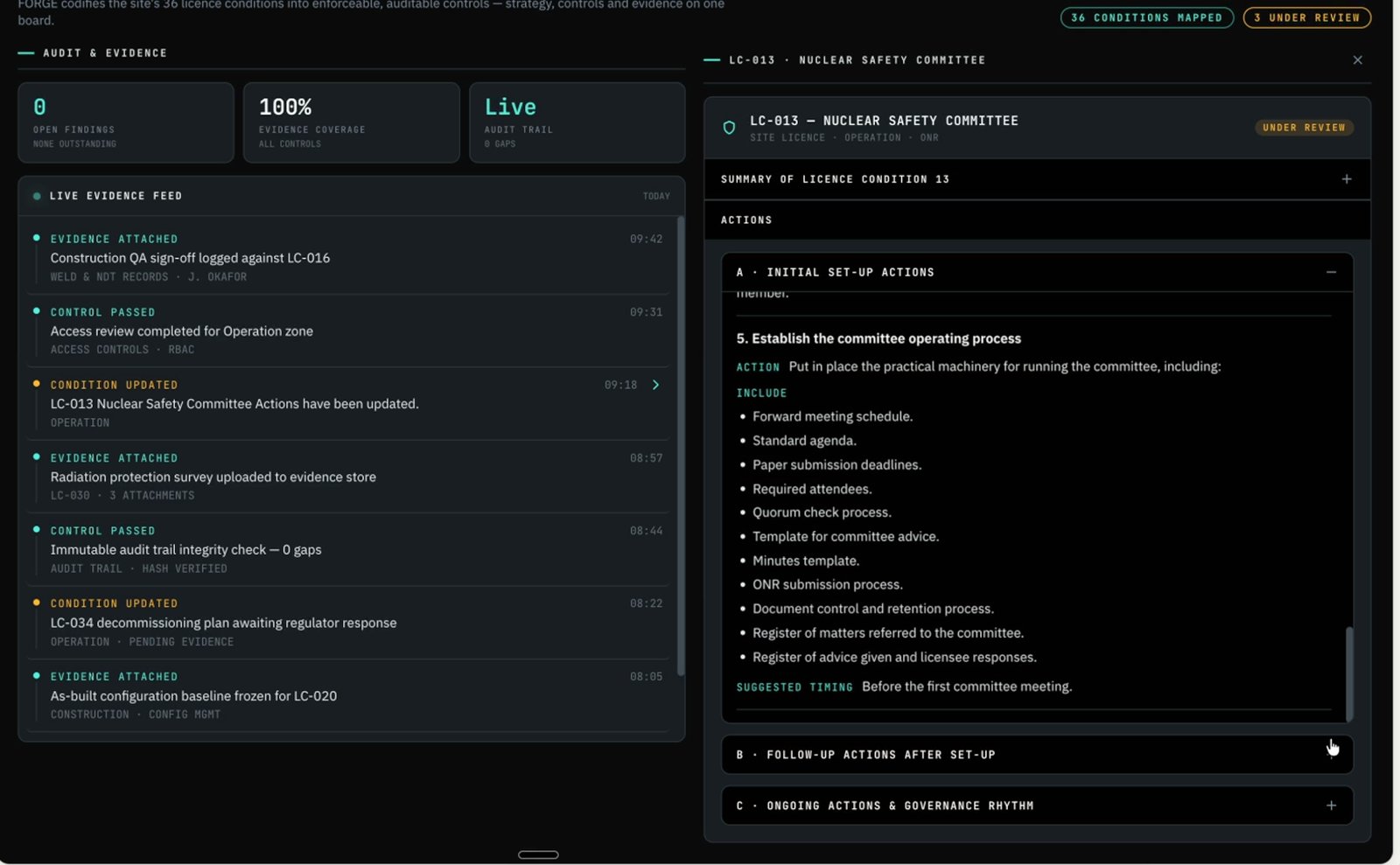Click the shield icon beside LC-013 title
The image size is (1400, 865).
coord(729,128)
